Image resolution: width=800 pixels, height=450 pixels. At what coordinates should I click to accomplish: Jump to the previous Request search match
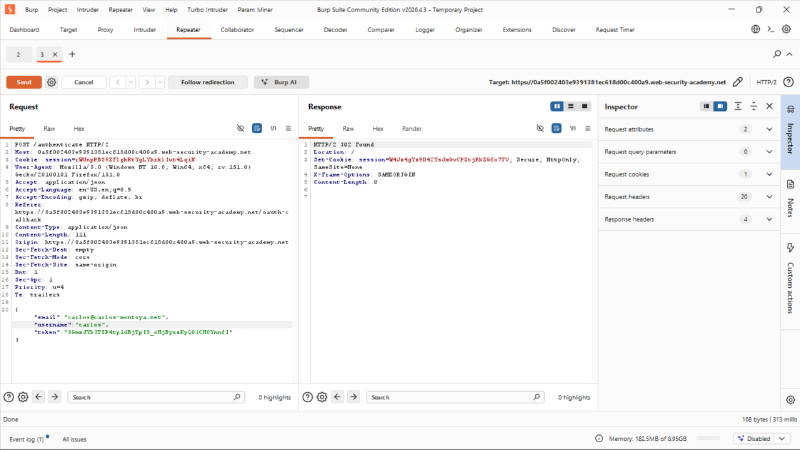click(x=39, y=397)
